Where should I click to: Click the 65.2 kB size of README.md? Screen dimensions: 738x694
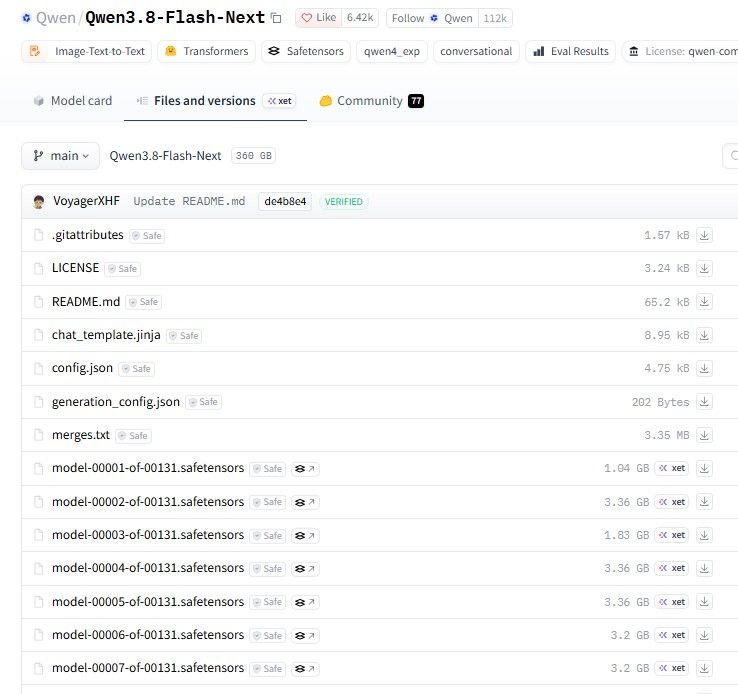[x=666, y=302]
